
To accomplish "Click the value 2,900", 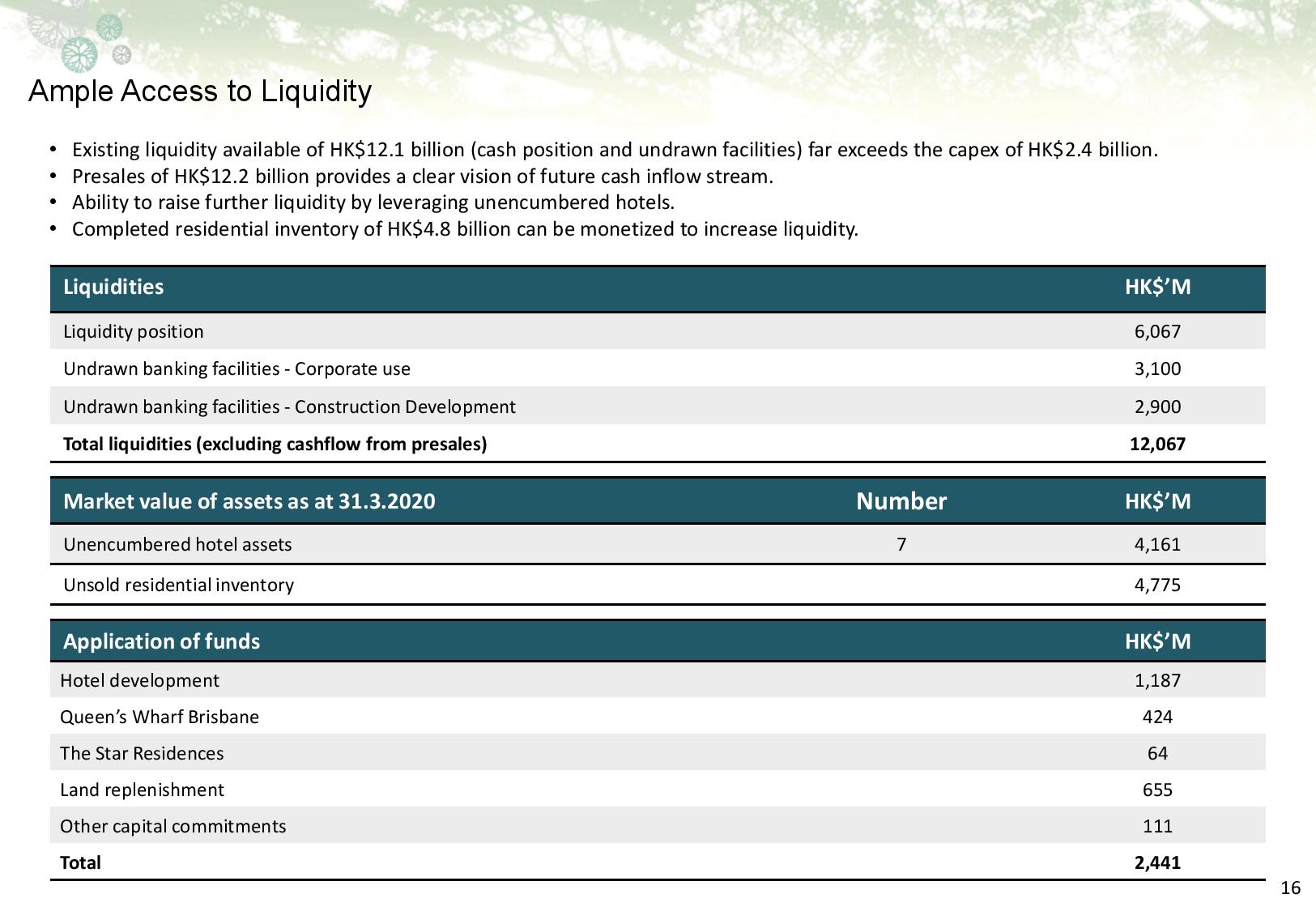I will click(1158, 407).
